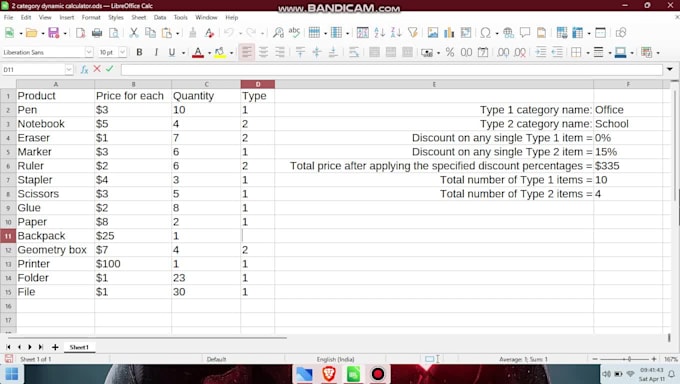The width and height of the screenshot is (680, 384).
Task: Expand the Font Size dropdown
Action: (x=123, y=52)
